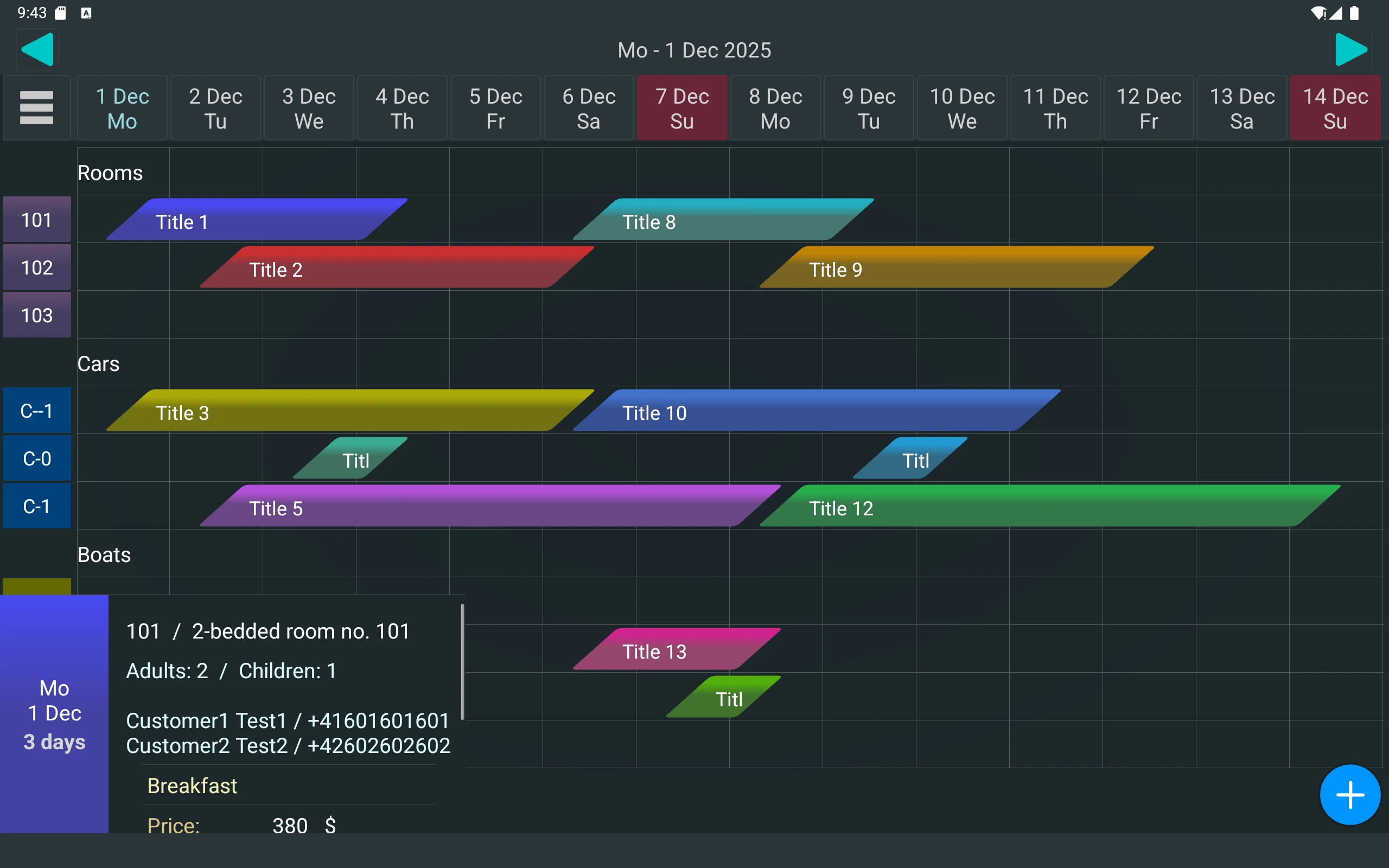Tap the blue add booking plus button

pyautogui.click(x=1350, y=795)
